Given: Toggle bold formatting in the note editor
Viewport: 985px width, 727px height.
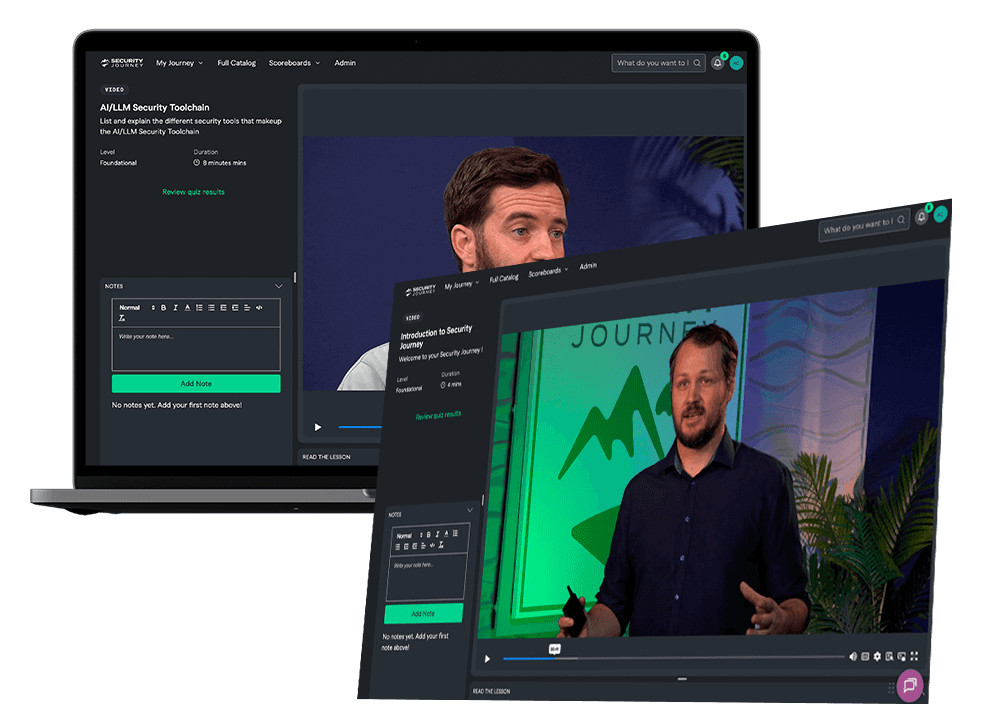Looking at the screenshot, I should click(163, 307).
